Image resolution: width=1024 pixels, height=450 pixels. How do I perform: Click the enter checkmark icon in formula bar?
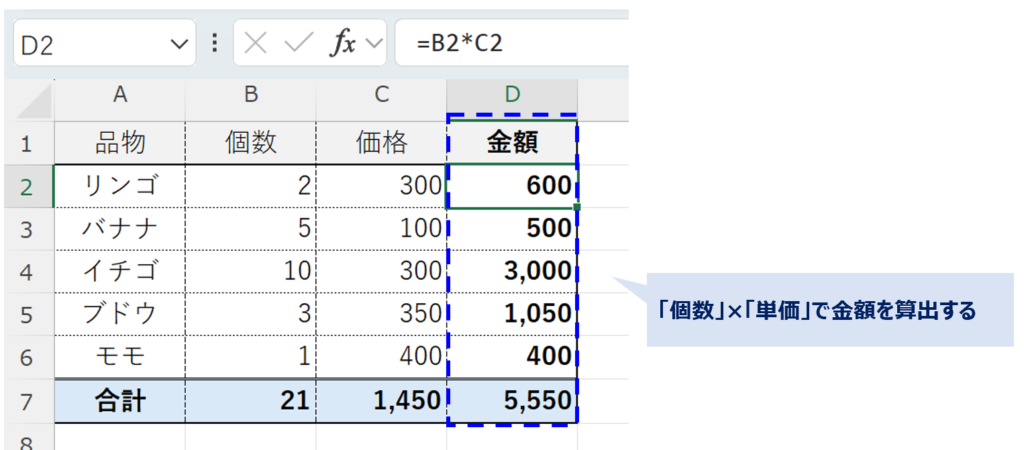299,44
